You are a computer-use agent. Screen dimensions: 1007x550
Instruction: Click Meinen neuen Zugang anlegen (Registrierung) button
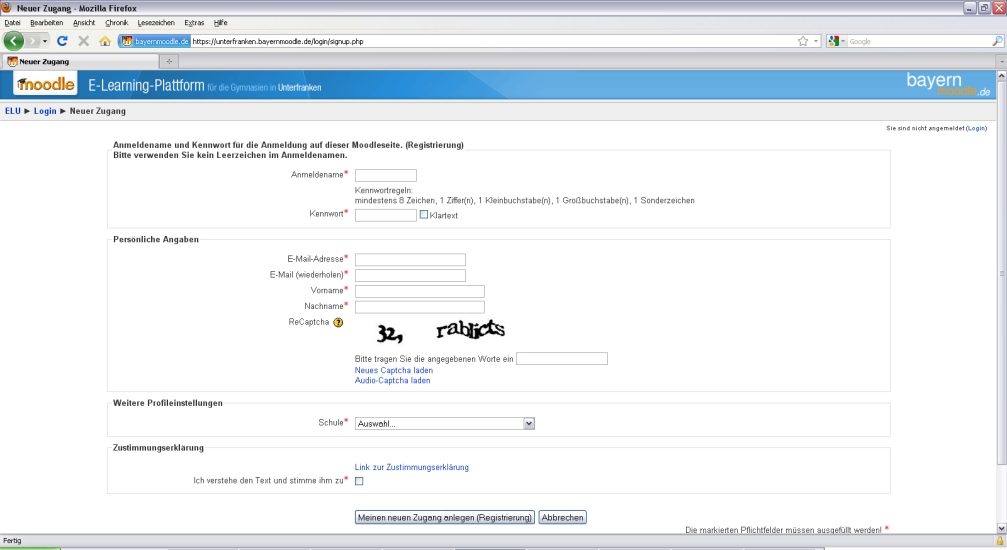click(x=444, y=517)
